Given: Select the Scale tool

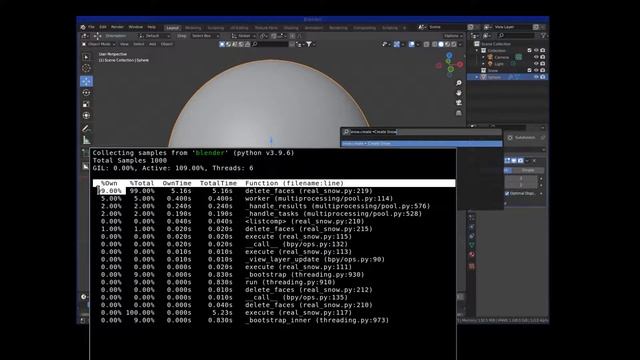Looking at the screenshot, I should 86,104.
